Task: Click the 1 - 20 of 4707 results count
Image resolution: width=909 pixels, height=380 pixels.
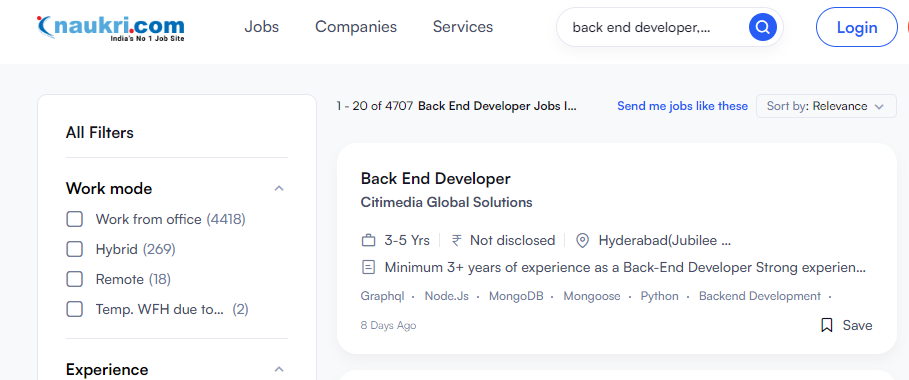Action: point(374,106)
